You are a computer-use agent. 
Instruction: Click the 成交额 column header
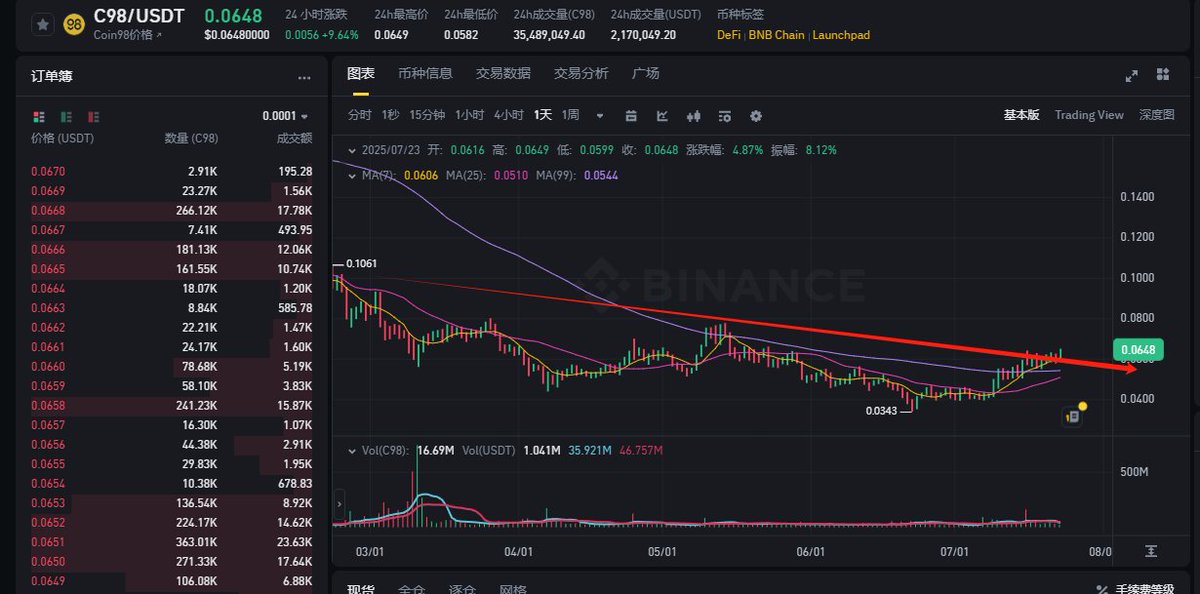click(x=294, y=139)
